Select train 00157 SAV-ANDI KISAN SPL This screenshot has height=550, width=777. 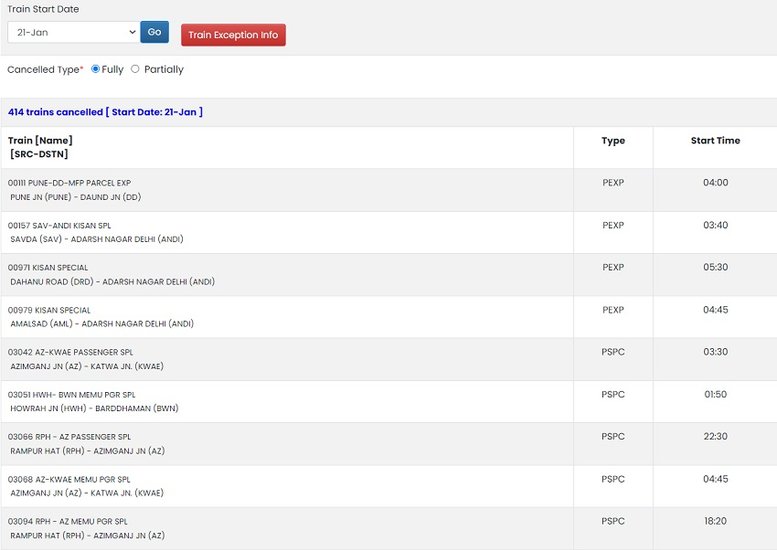point(59,225)
